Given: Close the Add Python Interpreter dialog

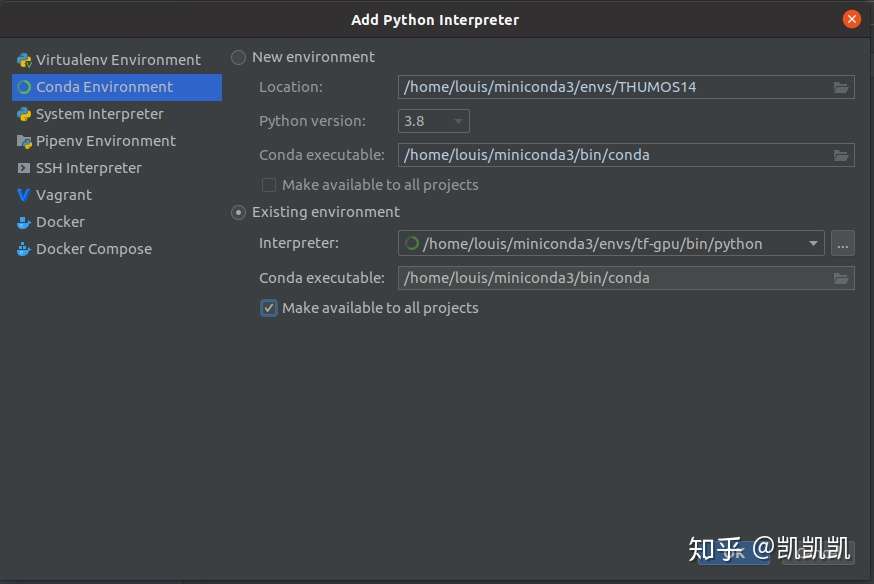Looking at the screenshot, I should pyautogui.click(x=851, y=20).
